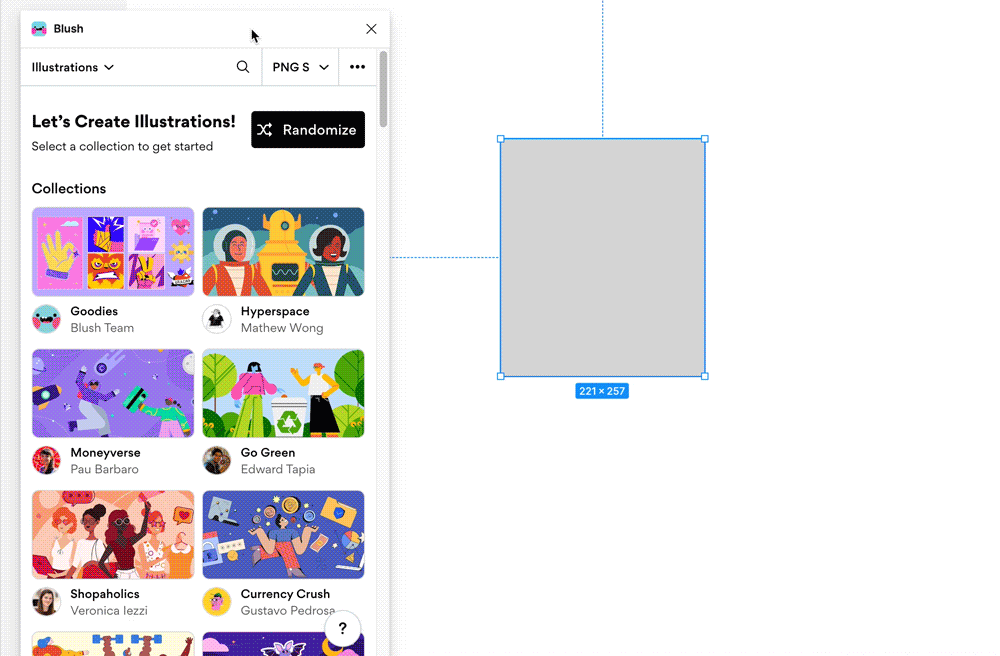The height and width of the screenshot is (656, 1000).
Task: Click the Mathew Wong author name
Action: click(282, 328)
